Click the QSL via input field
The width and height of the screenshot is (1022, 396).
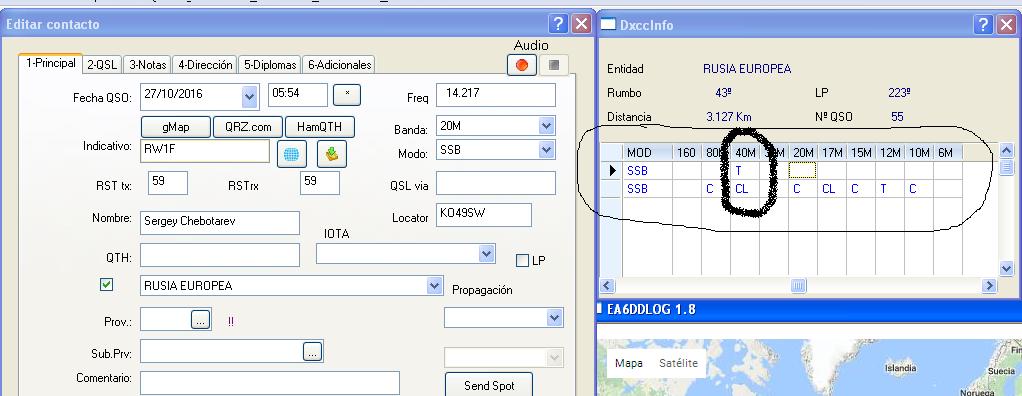(496, 183)
